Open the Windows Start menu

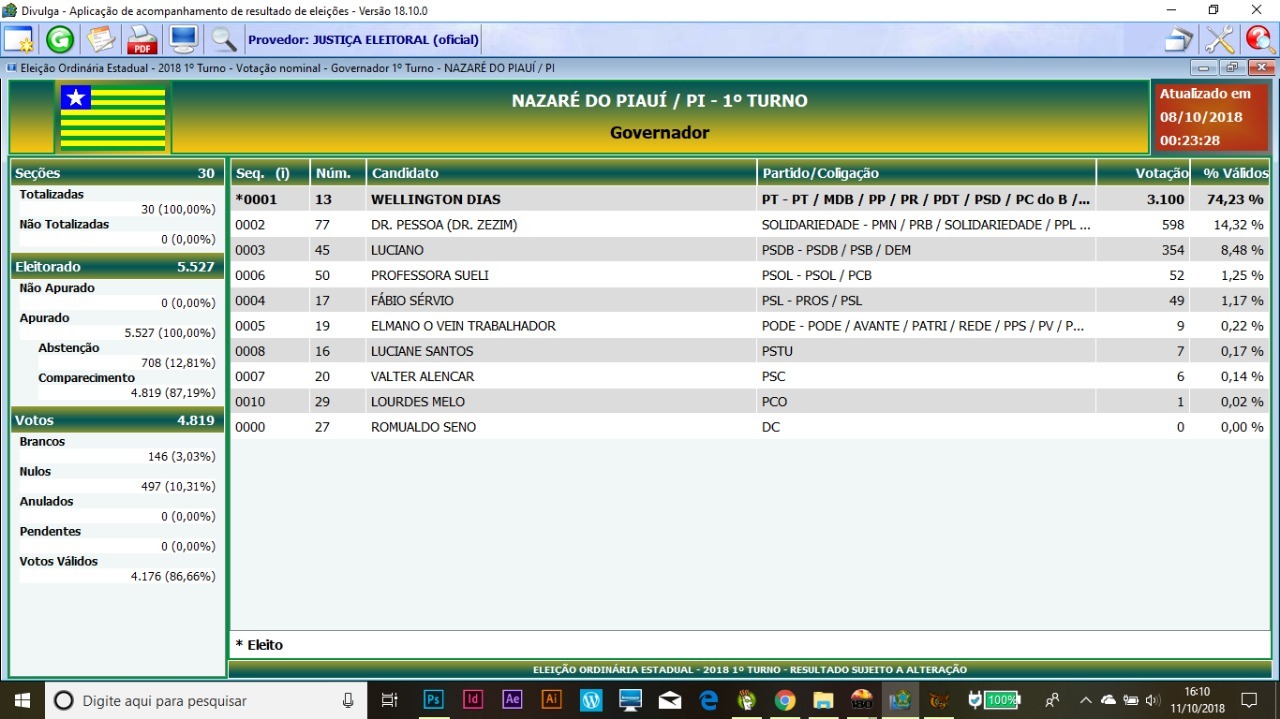(22, 700)
